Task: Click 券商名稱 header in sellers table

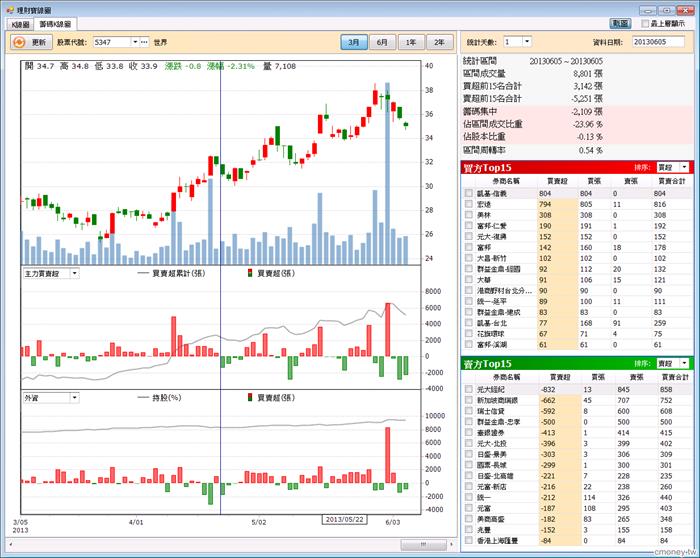Action: point(506,377)
